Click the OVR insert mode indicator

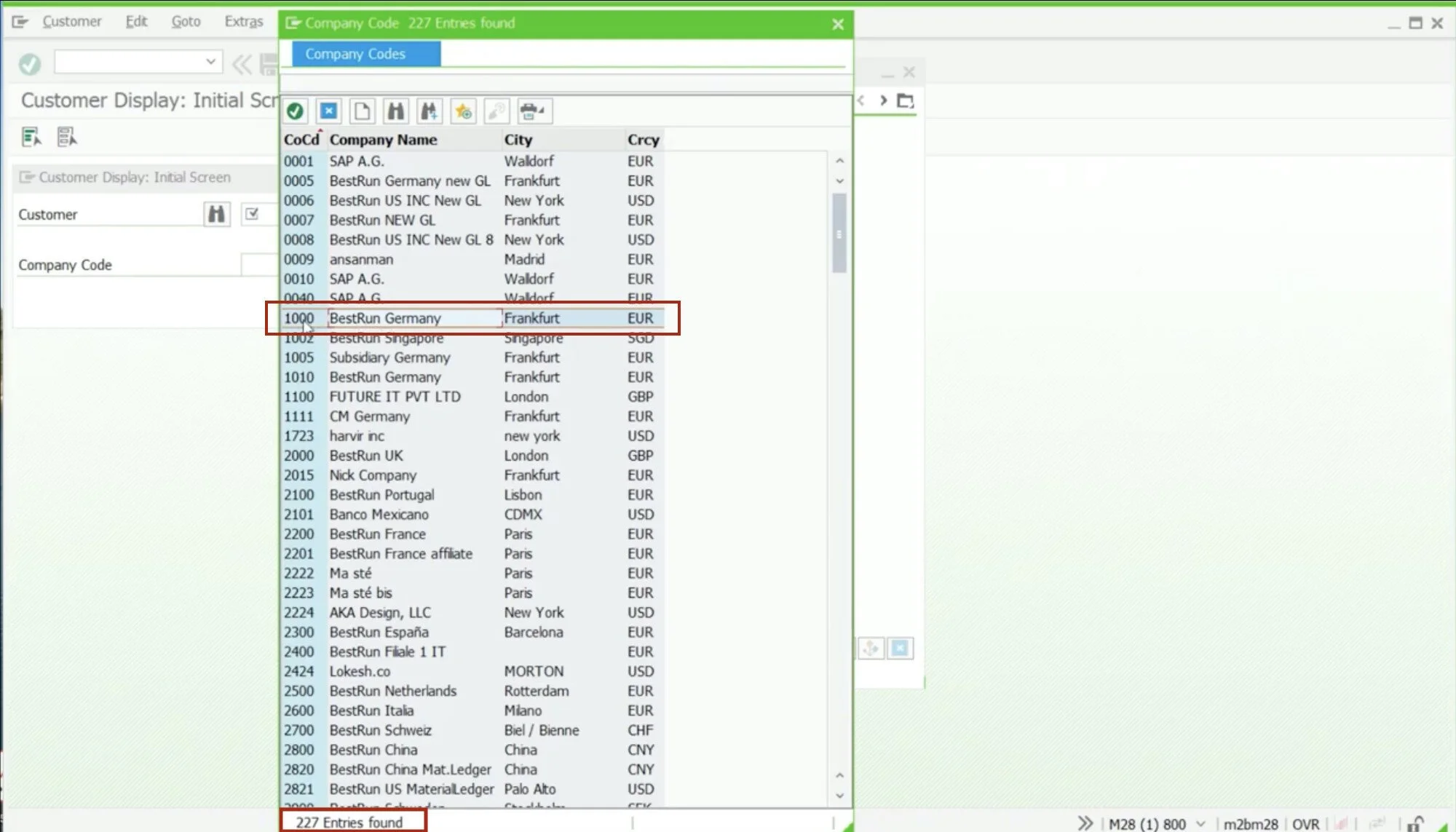pos(1305,824)
